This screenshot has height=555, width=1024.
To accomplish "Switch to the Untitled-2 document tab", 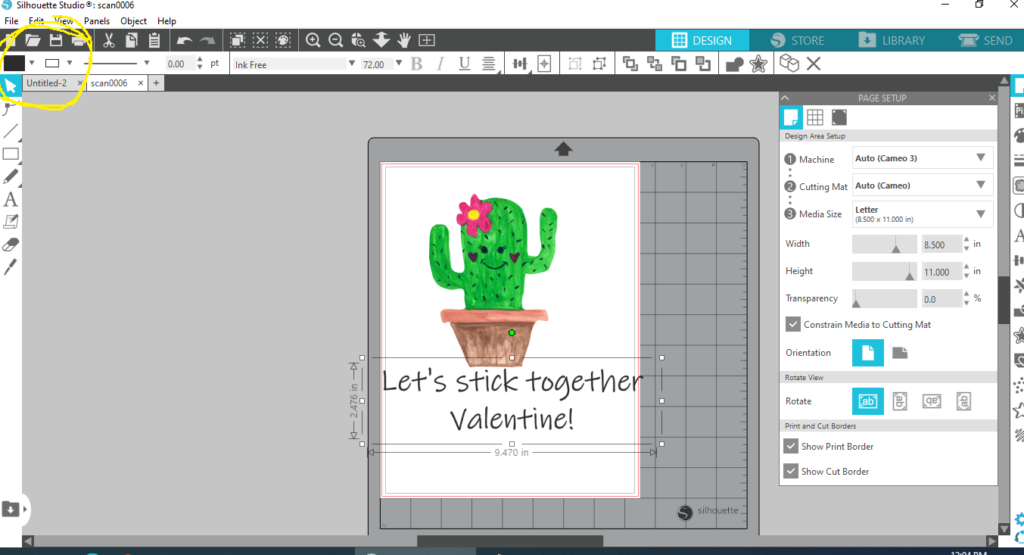I will 47,83.
